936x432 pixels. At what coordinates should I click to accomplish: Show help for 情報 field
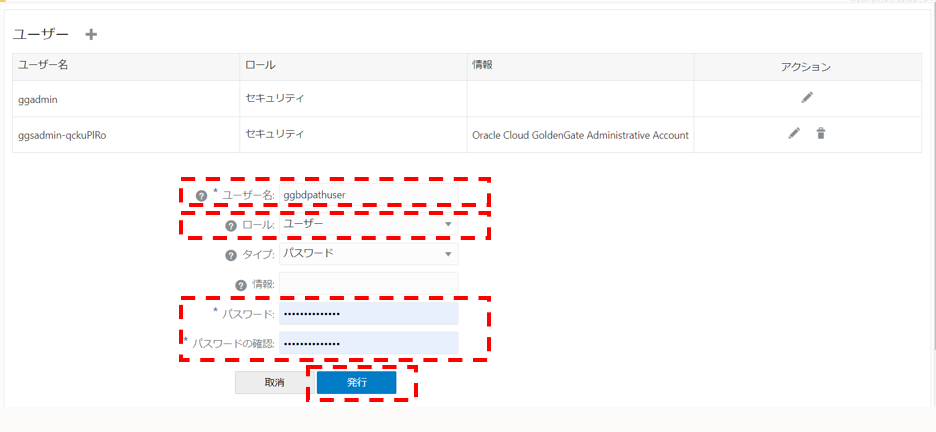(241, 285)
